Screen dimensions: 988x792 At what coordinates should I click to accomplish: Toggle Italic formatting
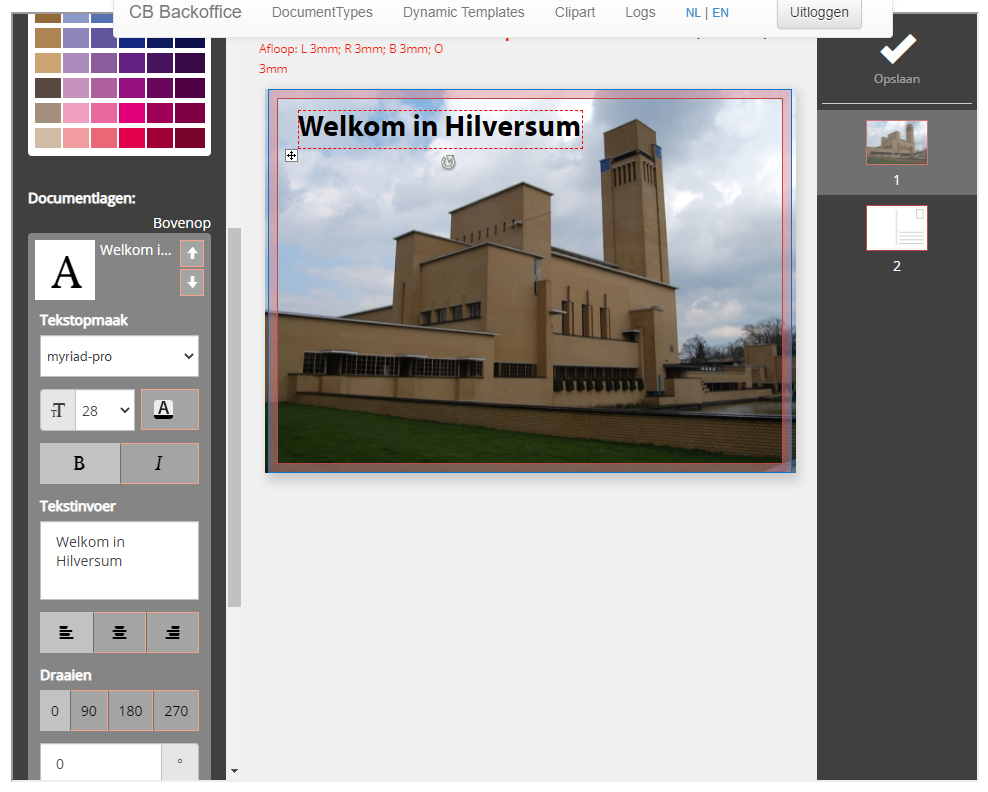pos(159,463)
